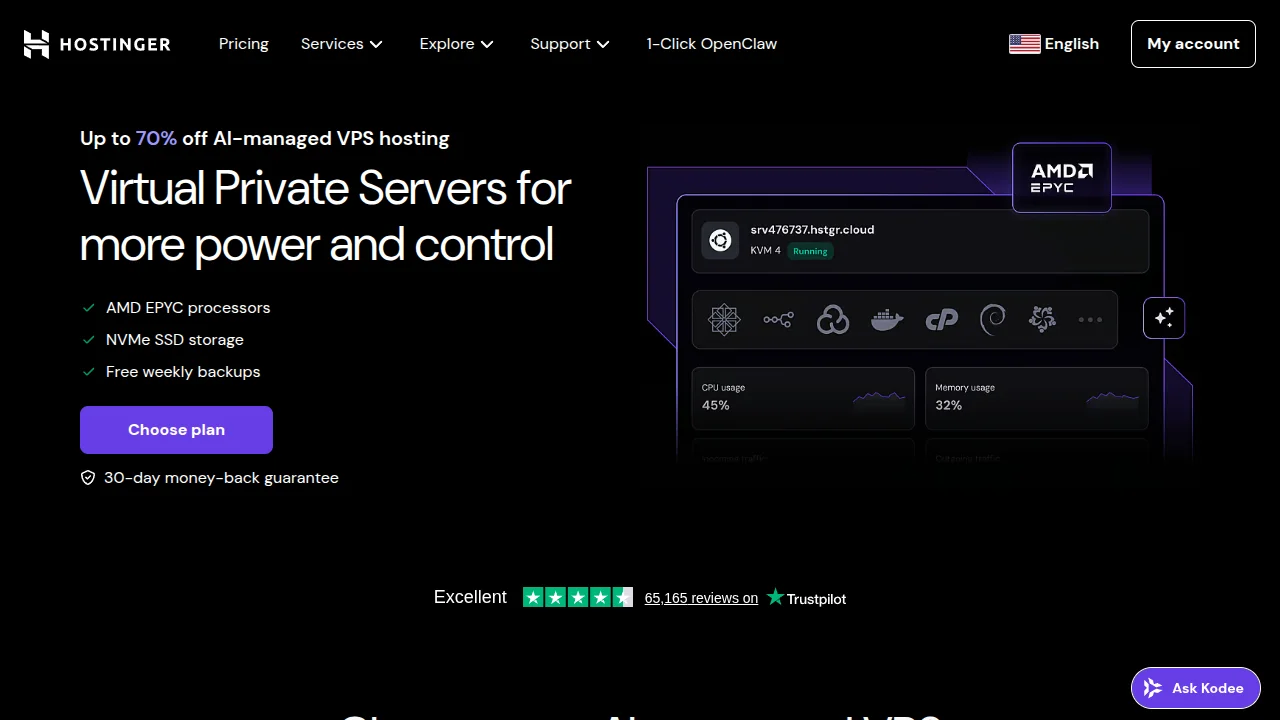Change language from English using the flag selector

point(1053,44)
